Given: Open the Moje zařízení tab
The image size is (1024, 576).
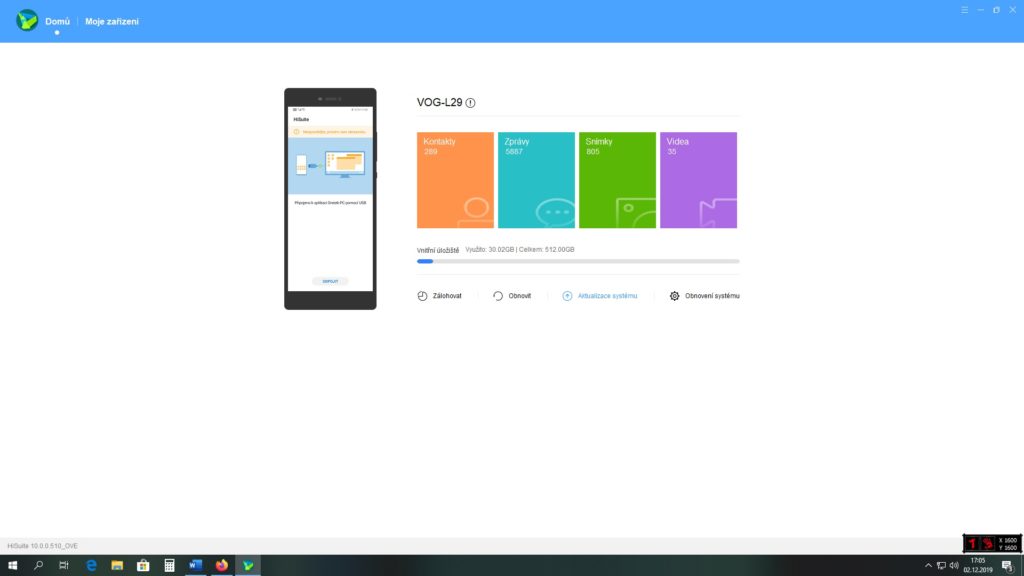Looking at the screenshot, I should (112, 22).
